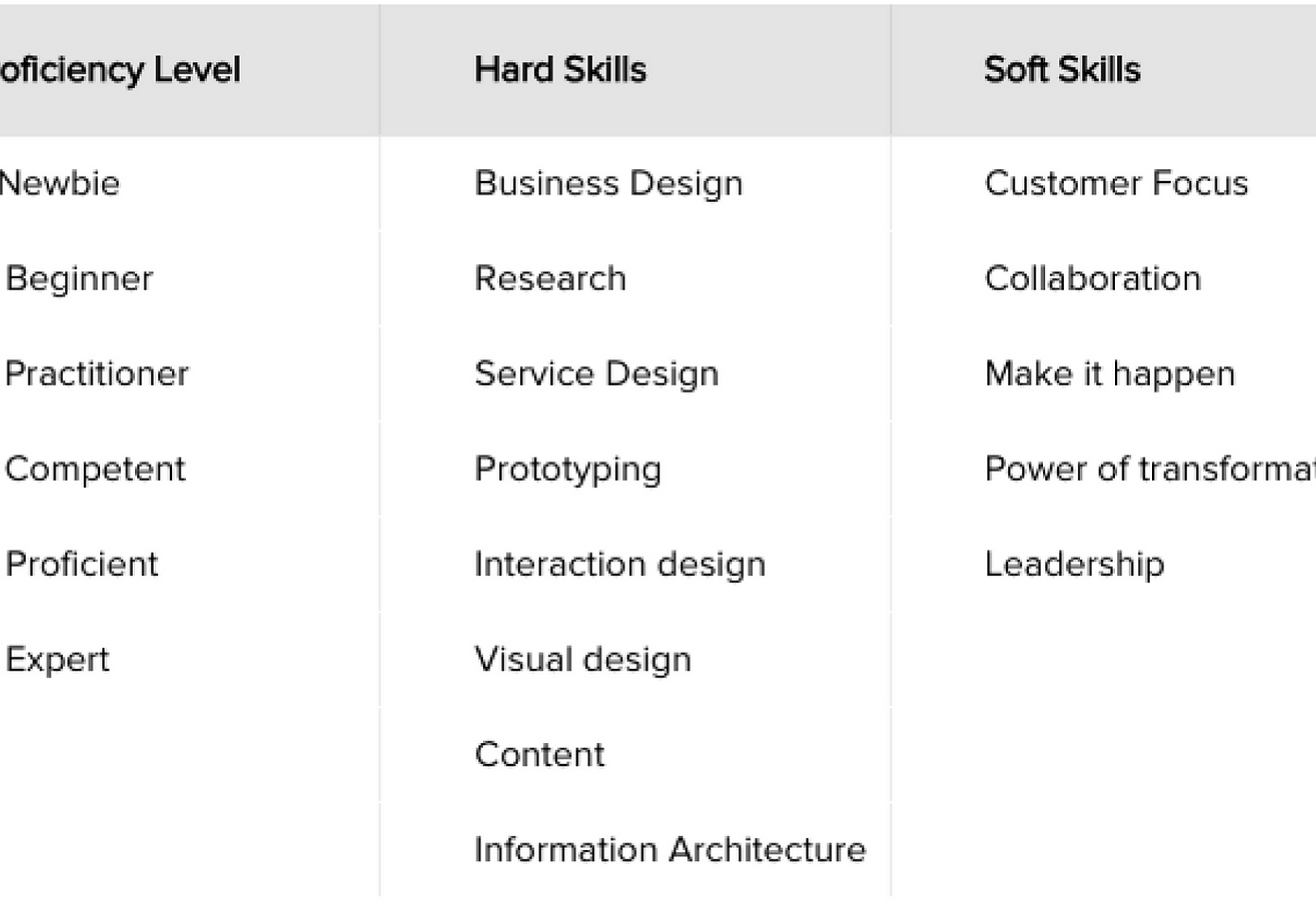Click the Beginner proficiency level
1316x912 pixels.
tap(79, 278)
